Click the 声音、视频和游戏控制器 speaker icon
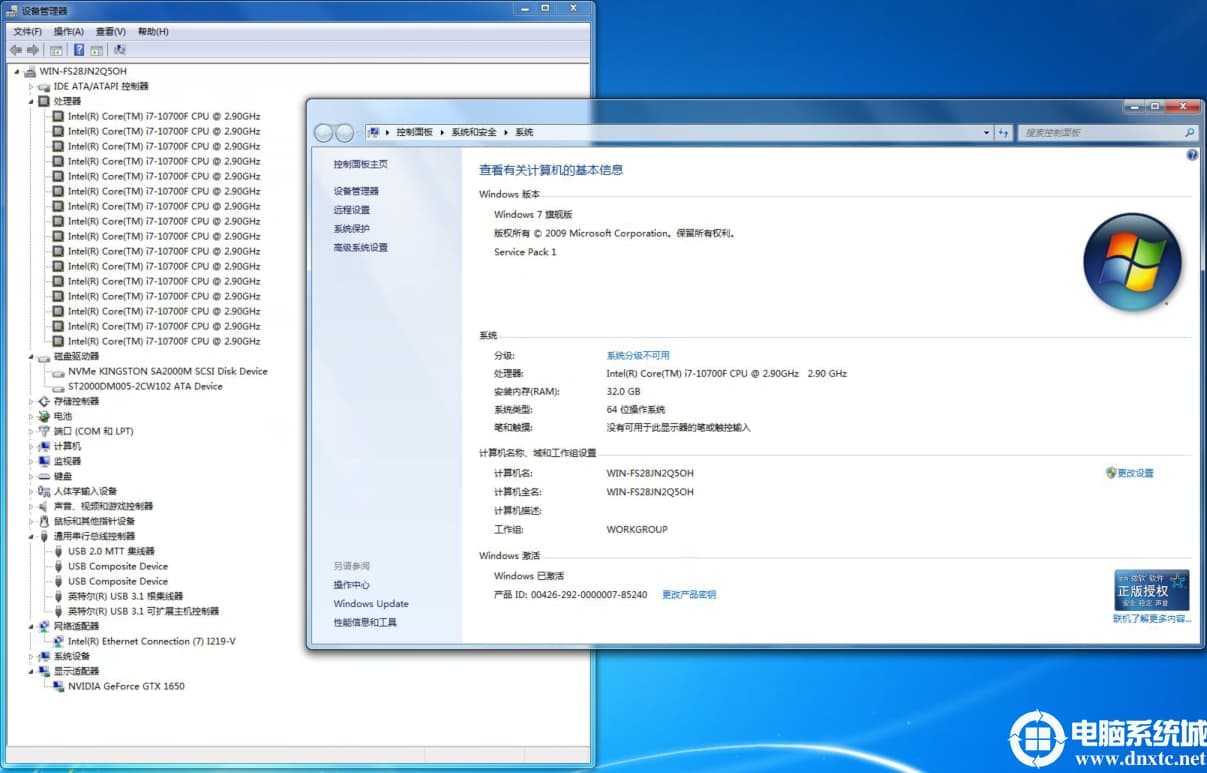Image resolution: width=1207 pixels, height=773 pixels. click(x=44, y=506)
